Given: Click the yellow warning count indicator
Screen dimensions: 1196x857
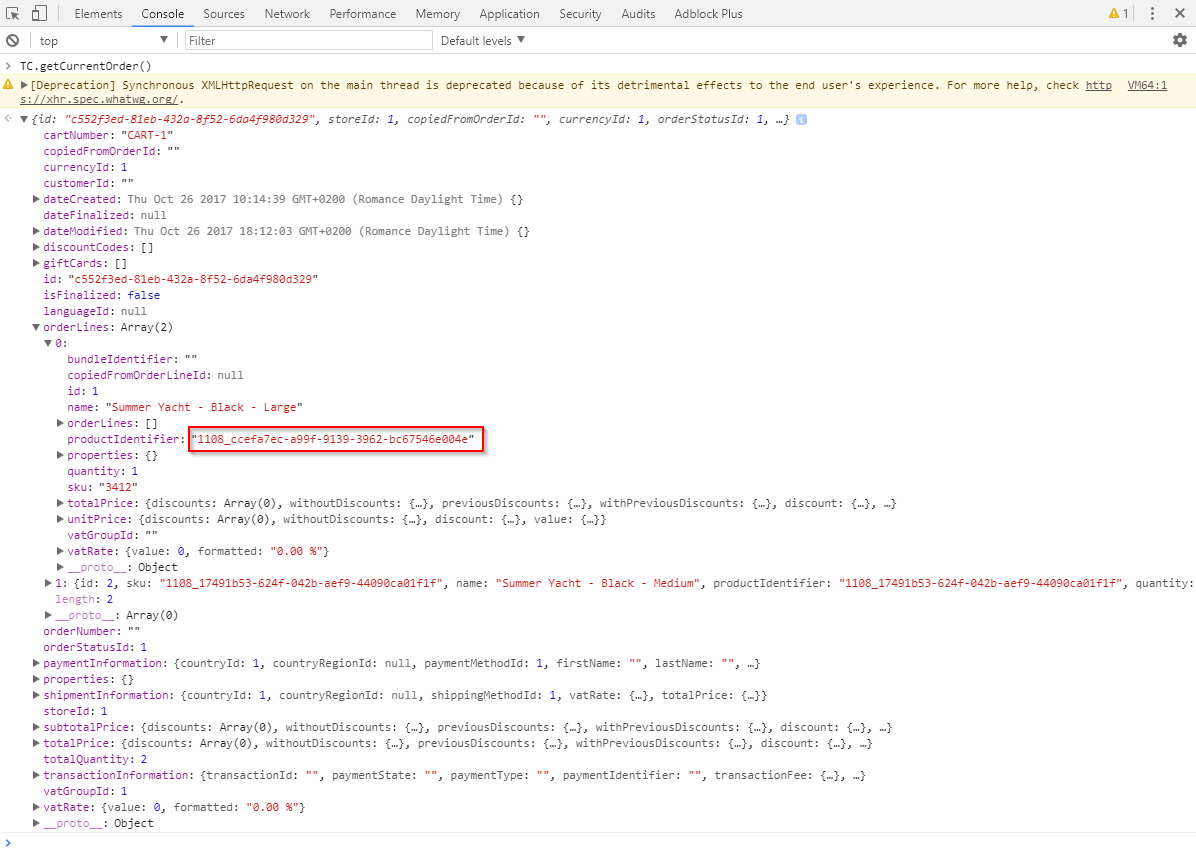Looking at the screenshot, I should pyautogui.click(x=1119, y=13).
